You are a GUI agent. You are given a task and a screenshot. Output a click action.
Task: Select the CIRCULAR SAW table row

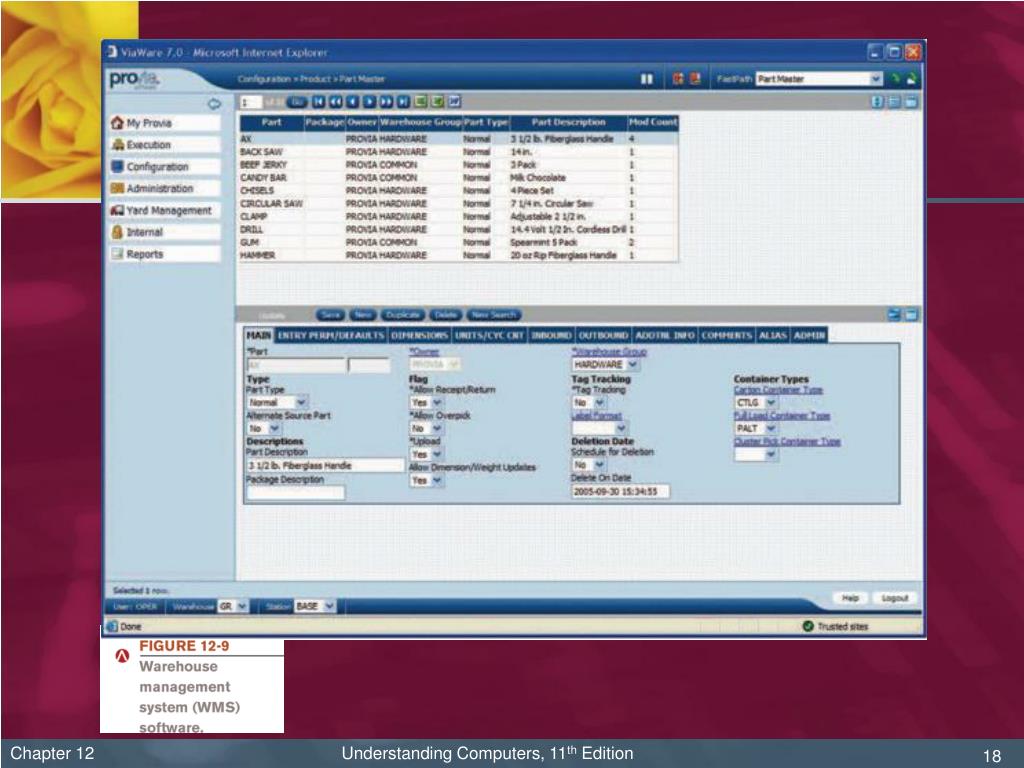[x=458, y=203]
